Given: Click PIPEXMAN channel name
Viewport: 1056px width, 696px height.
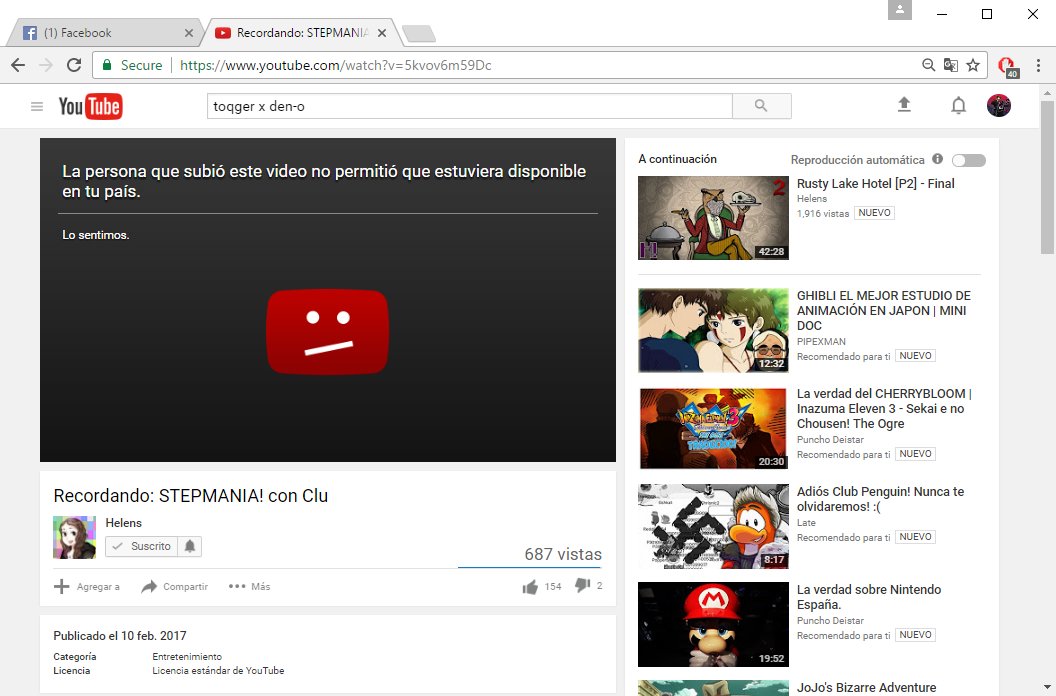Looking at the screenshot, I should click(x=821, y=342).
